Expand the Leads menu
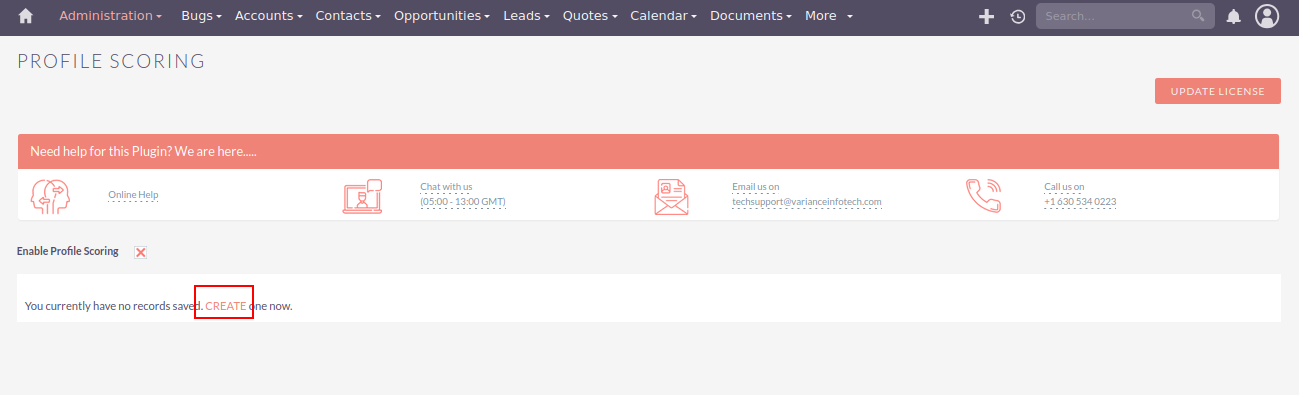 coord(527,16)
